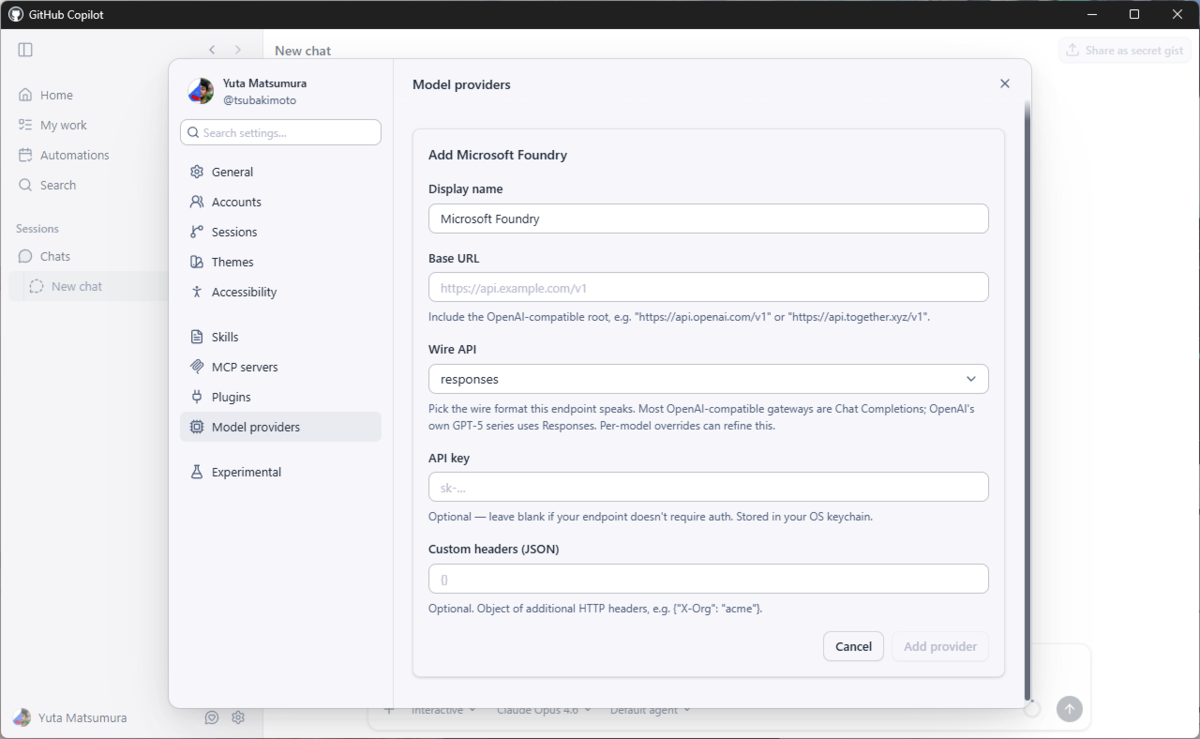Close the Model providers dialog
1200x739 pixels.
1005,84
